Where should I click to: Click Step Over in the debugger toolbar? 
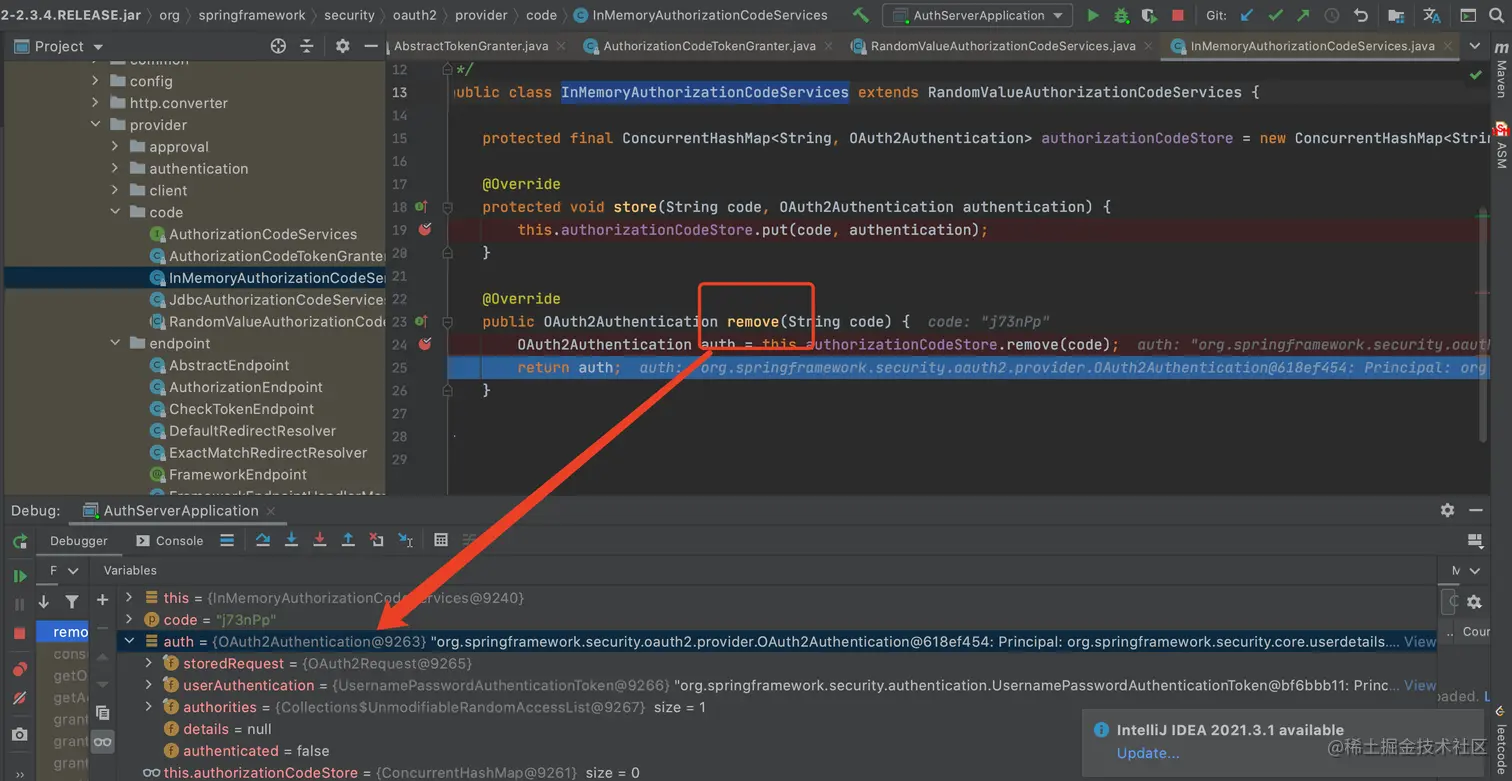pos(263,540)
